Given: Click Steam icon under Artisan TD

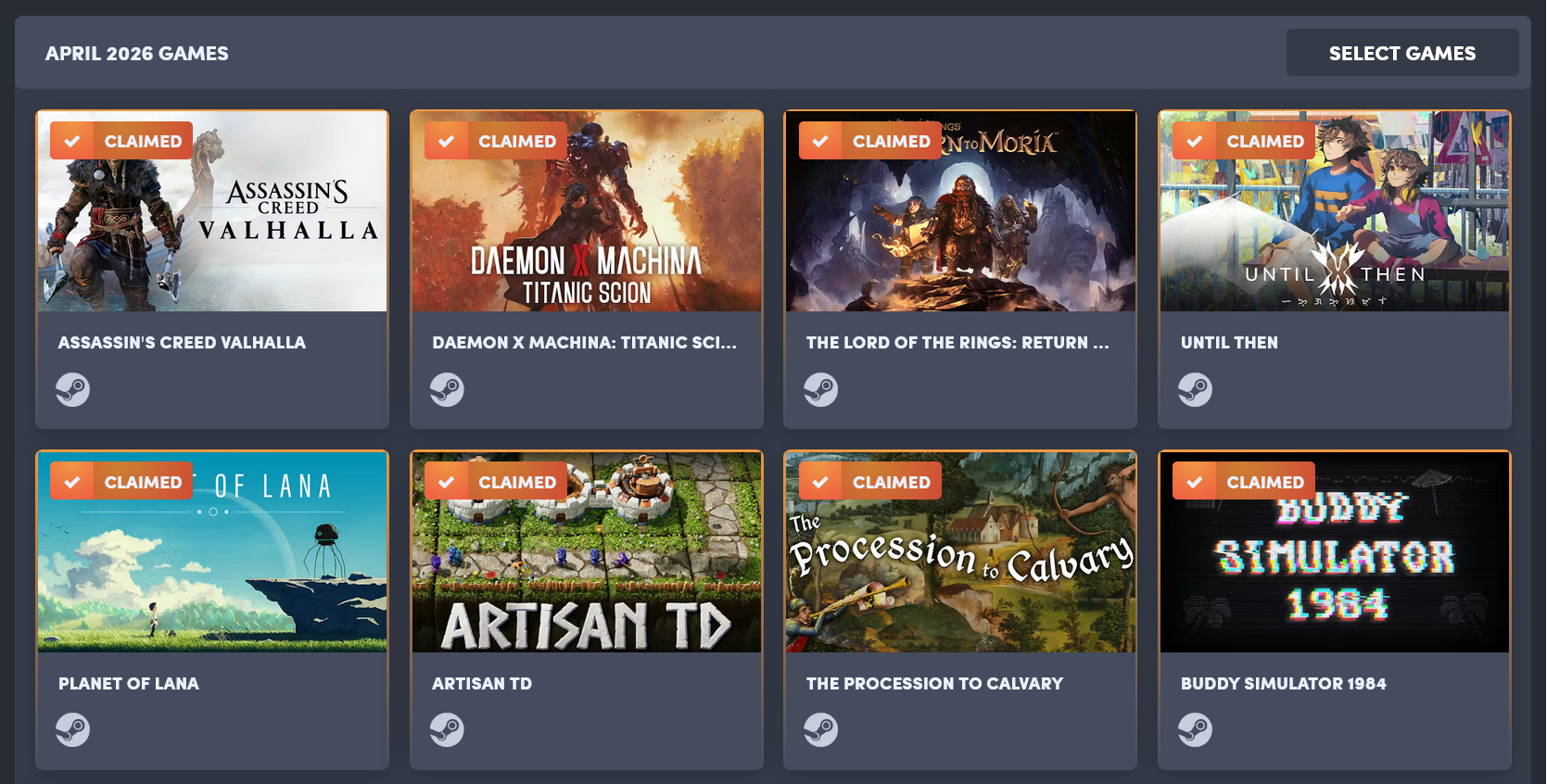Looking at the screenshot, I should click(447, 730).
